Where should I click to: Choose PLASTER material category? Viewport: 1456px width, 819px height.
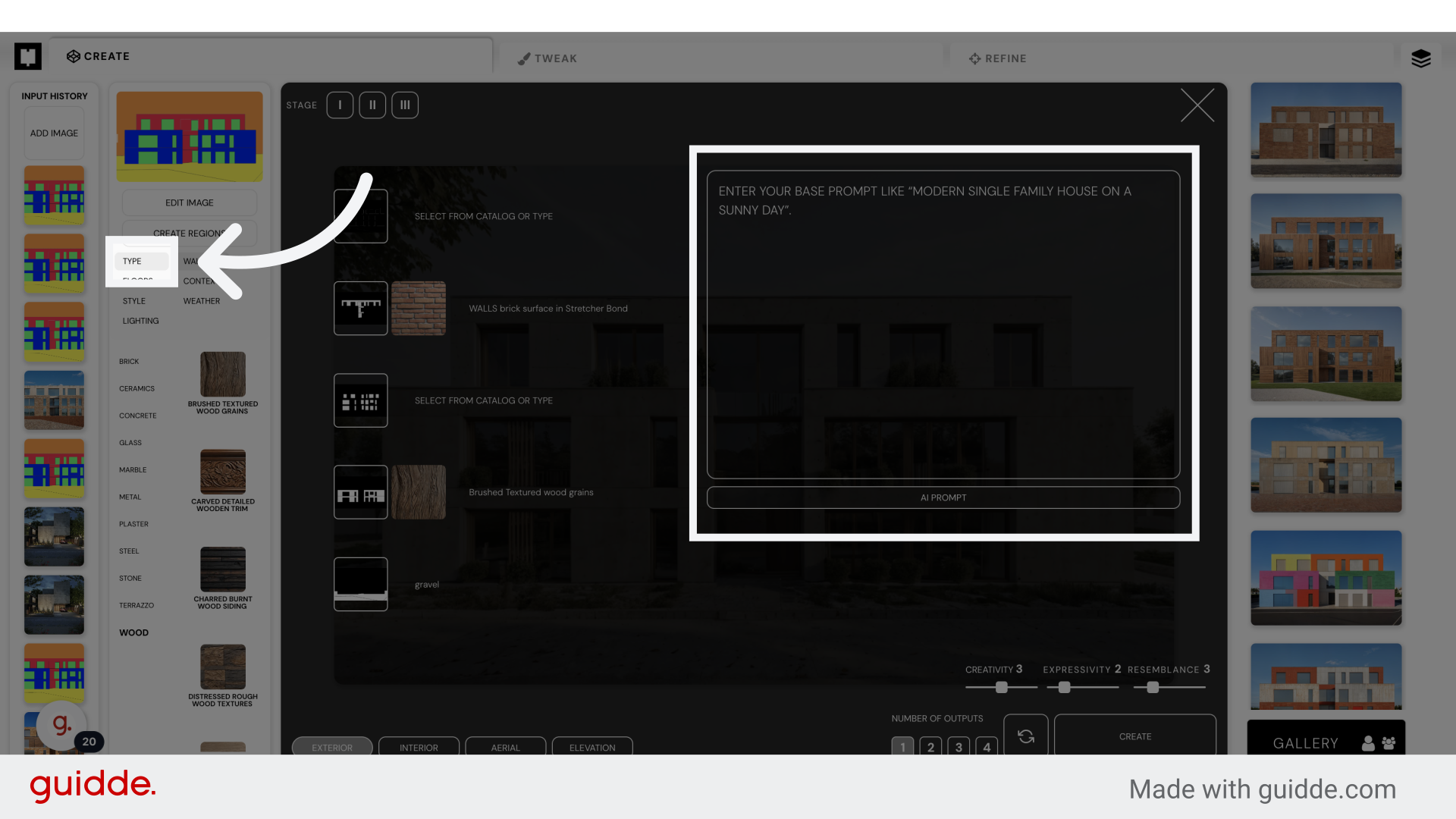tap(133, 525)
